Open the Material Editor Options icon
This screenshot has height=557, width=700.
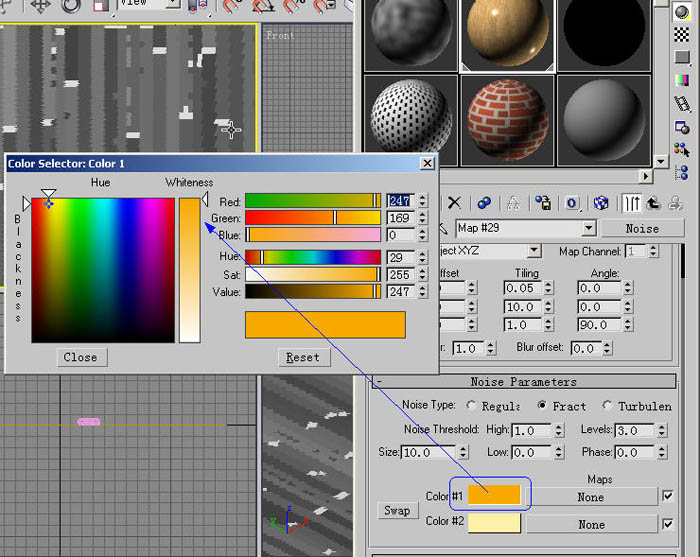tap(682, 127)
